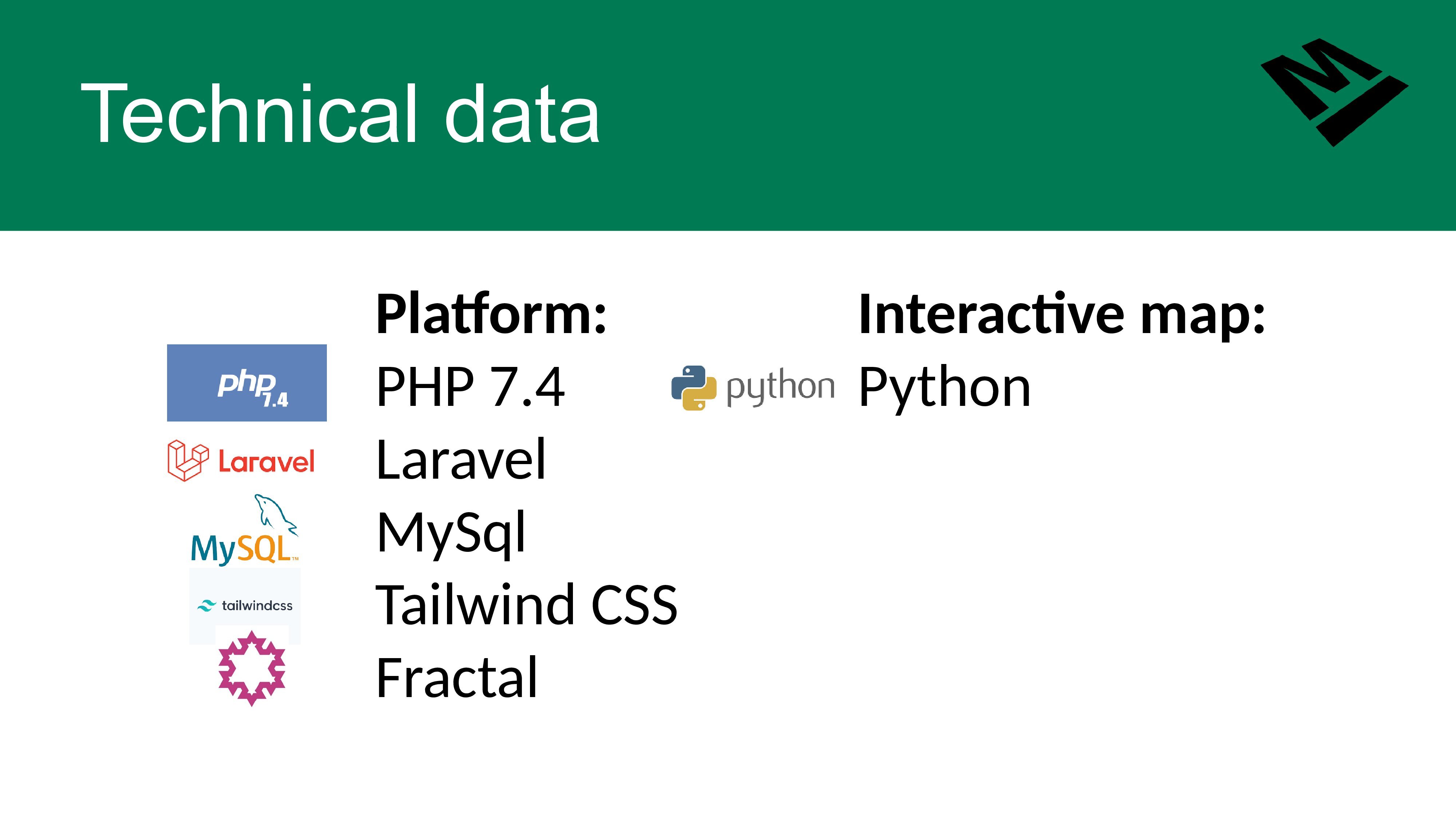The width and height of the screenshot is (1456, 819).
Task: Select the Tailwind CSS text line
Action: point(527,605)
